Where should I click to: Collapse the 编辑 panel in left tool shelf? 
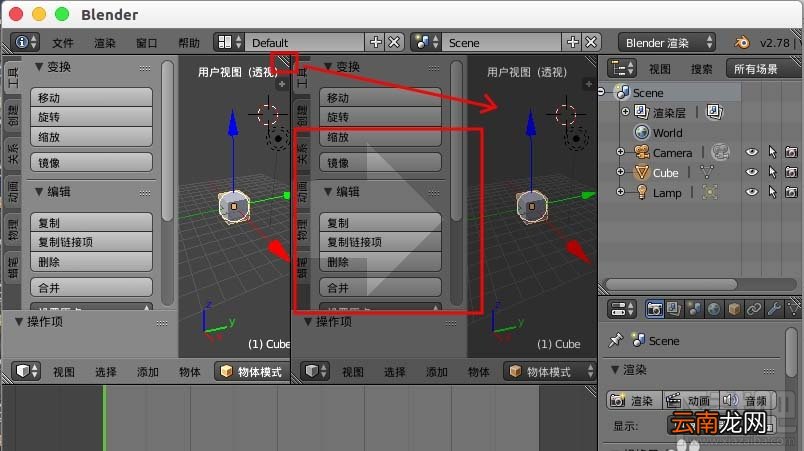click(x=38, y=192)
